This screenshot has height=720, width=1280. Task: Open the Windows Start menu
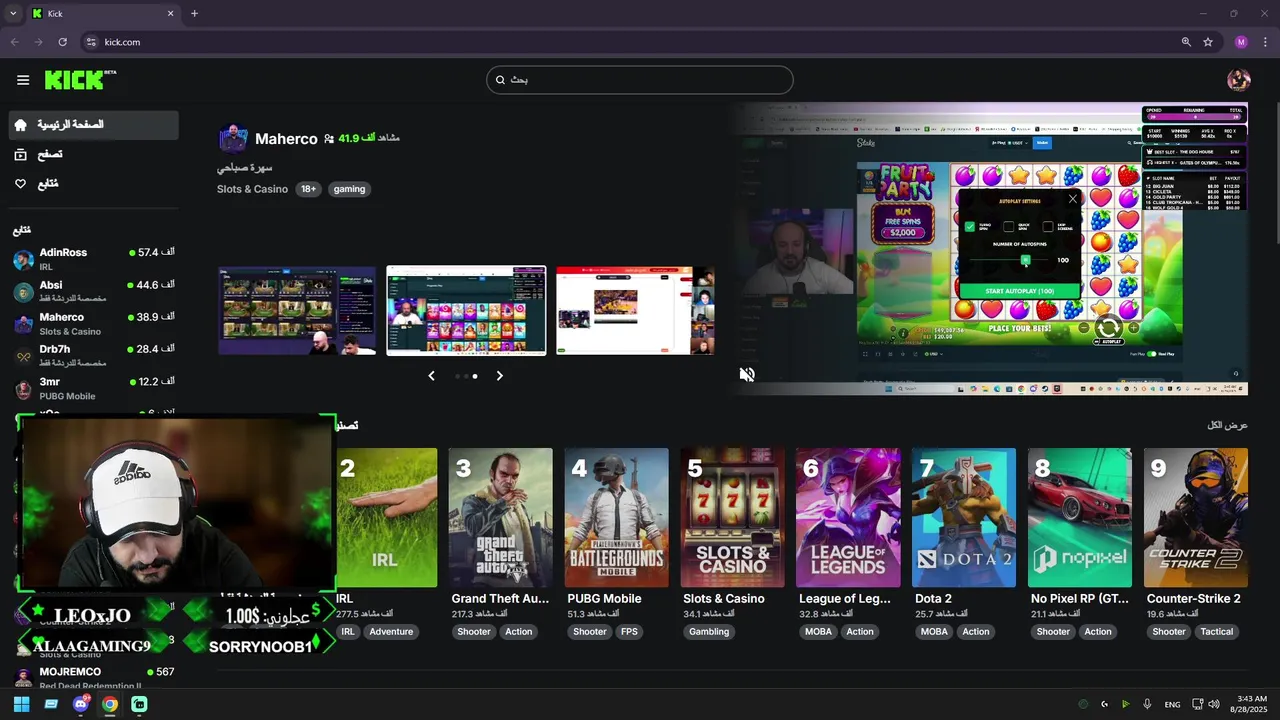21,704
